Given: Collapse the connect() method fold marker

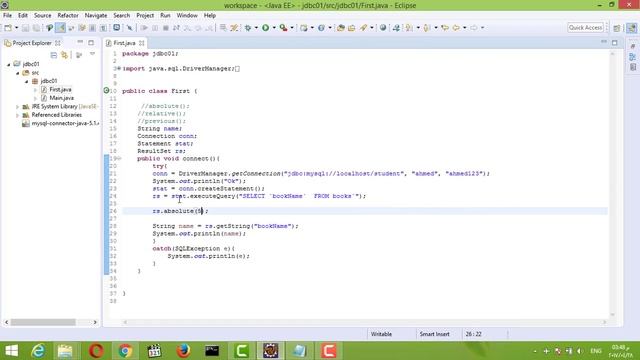Looking at the screenshot, I should 119,158.
